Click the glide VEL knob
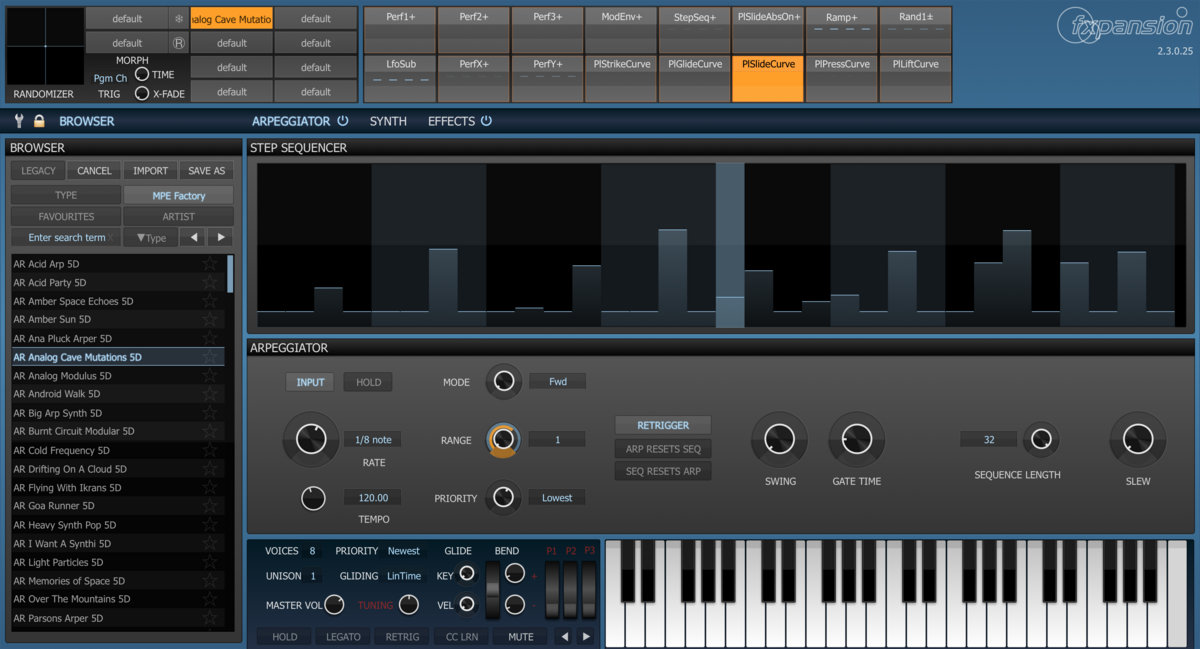 466,604
